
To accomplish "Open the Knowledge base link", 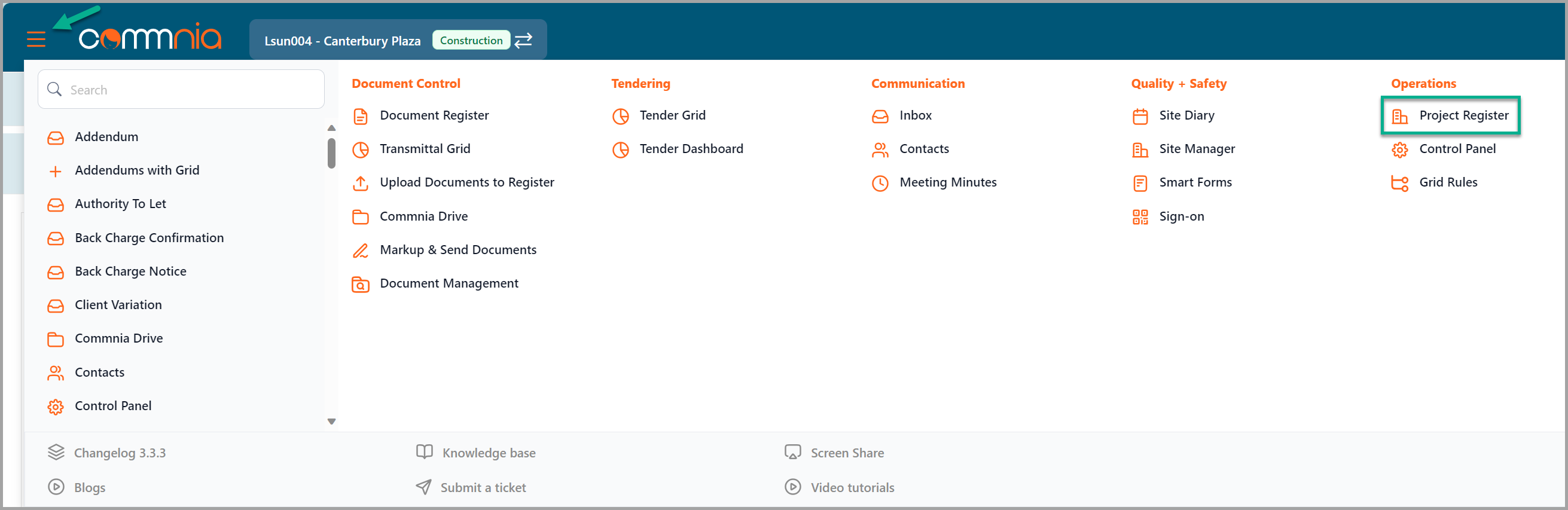I will tap(489, 453).
